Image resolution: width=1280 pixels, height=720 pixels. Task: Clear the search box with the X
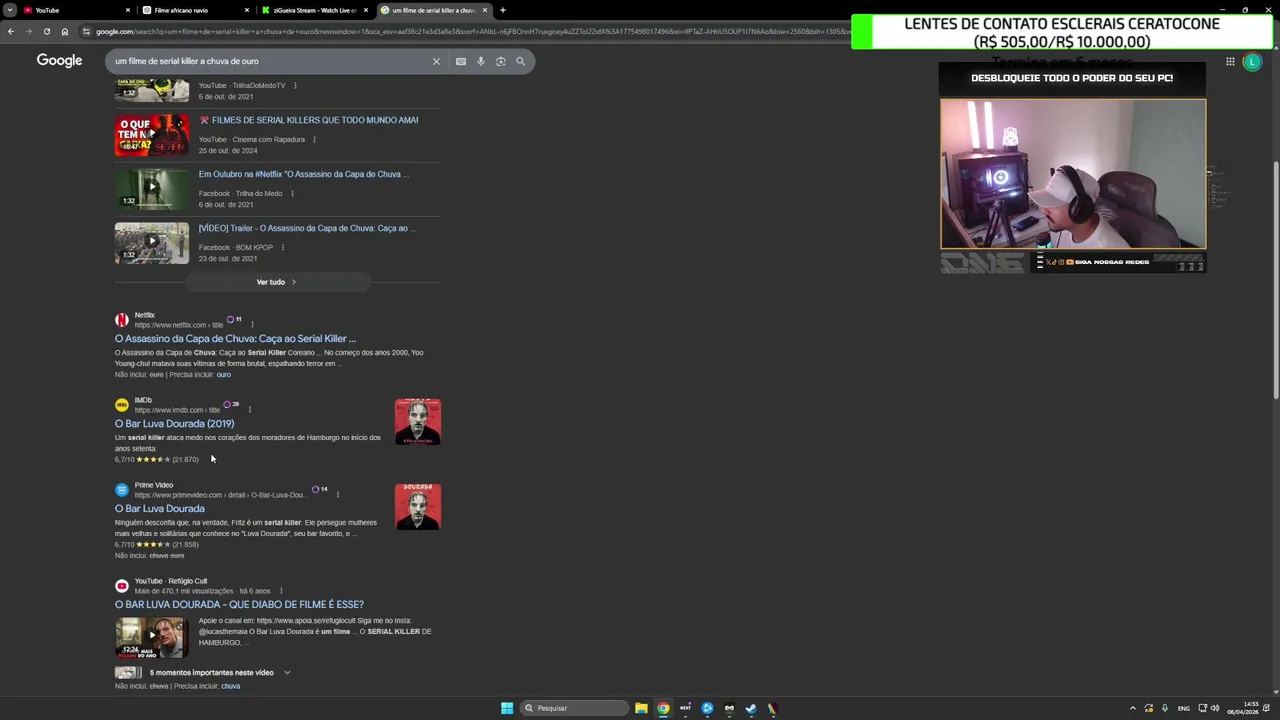click(x=436, y=61)
